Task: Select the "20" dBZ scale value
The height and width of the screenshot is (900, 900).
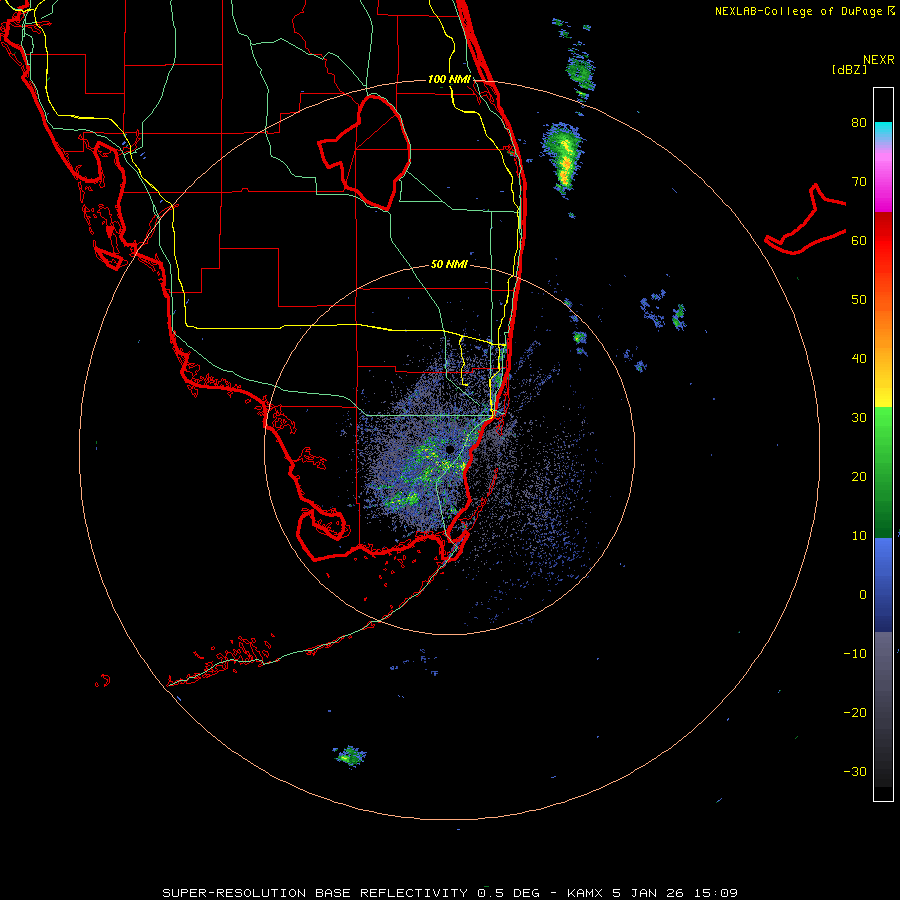Action: tap(859, 477)
